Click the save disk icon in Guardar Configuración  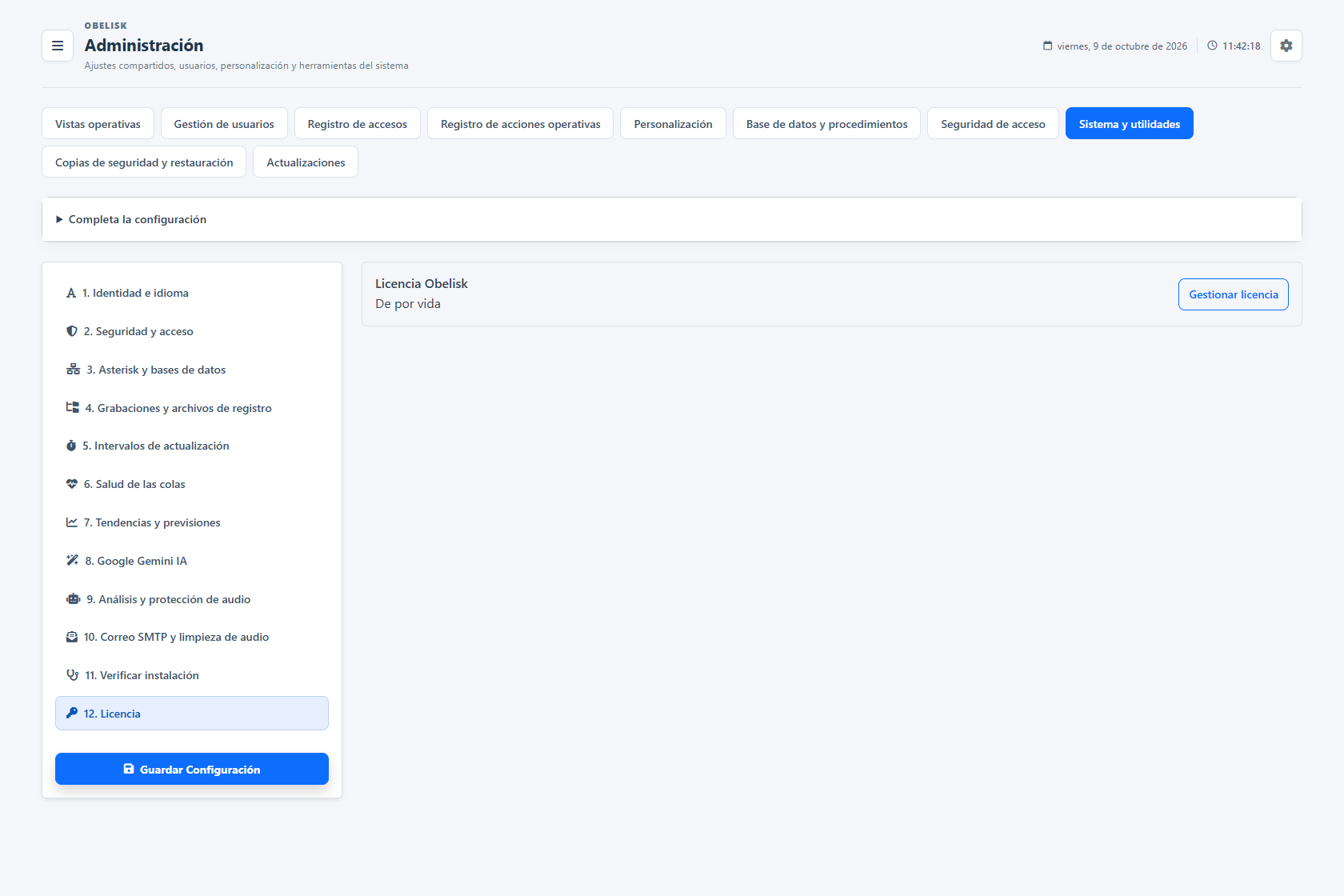coord(129,769)
